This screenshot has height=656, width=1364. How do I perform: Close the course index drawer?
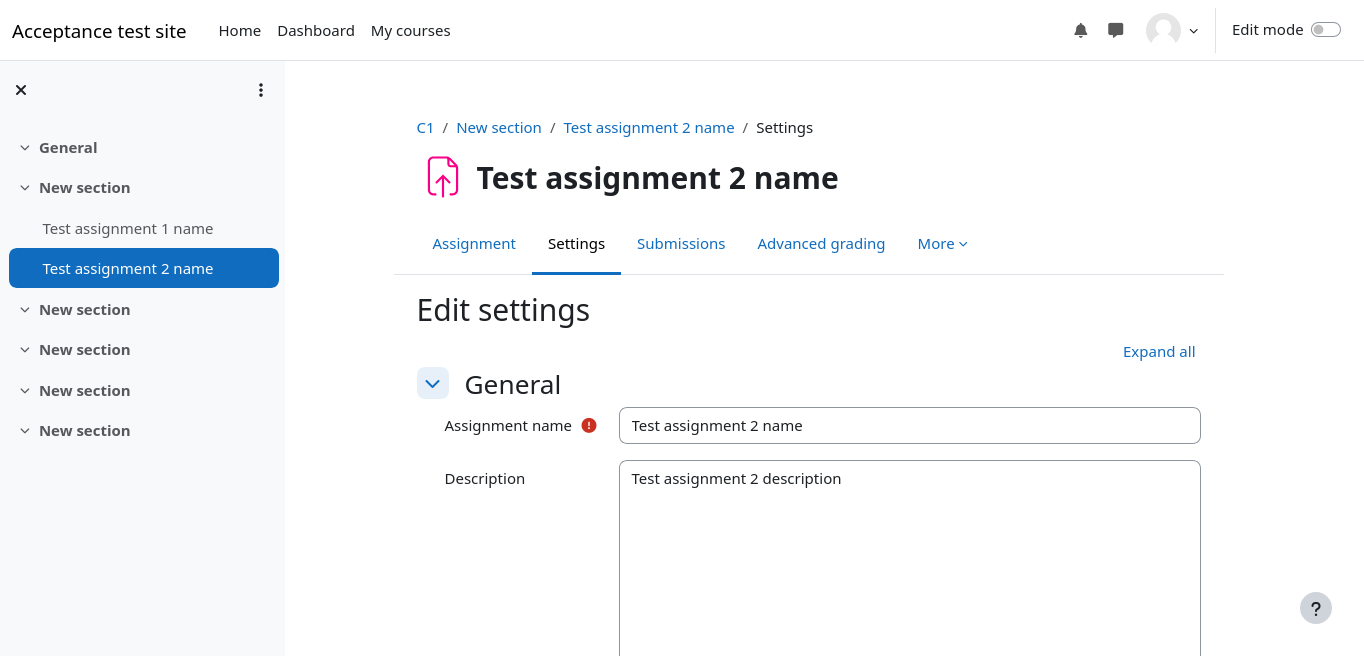[x=21, y=90]
